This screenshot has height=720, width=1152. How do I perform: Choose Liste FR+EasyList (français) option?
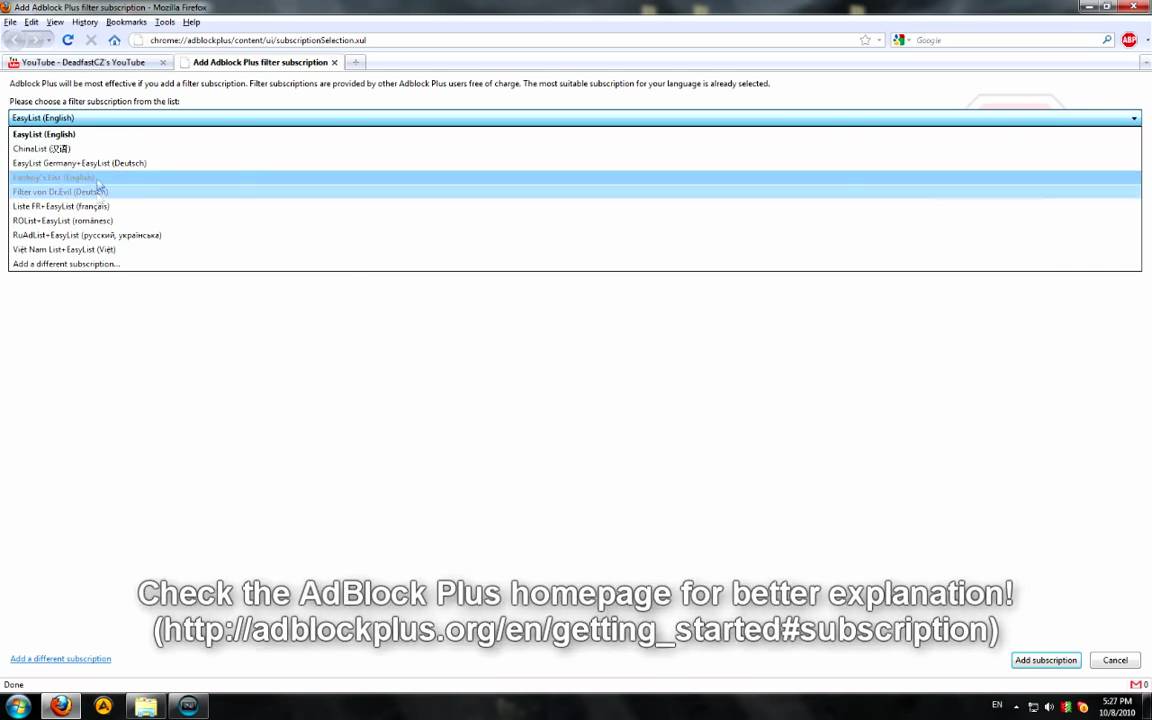click(575, 206)
